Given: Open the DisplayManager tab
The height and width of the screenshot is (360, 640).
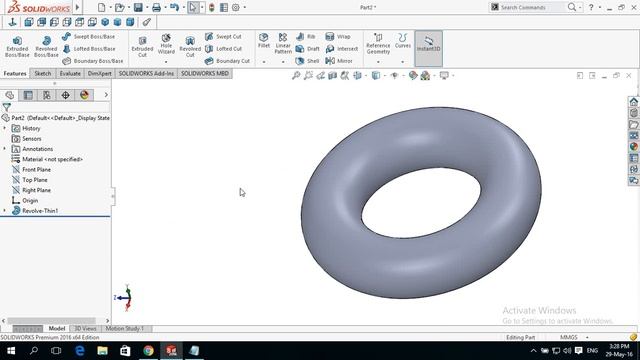Looking at the screenshot, I should coord(84,95).
